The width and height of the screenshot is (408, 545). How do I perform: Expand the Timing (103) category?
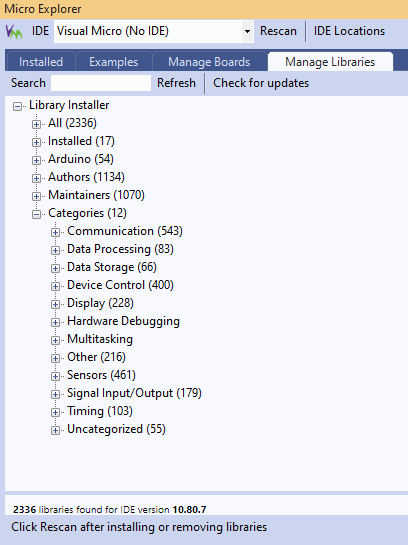click(56, 412)
